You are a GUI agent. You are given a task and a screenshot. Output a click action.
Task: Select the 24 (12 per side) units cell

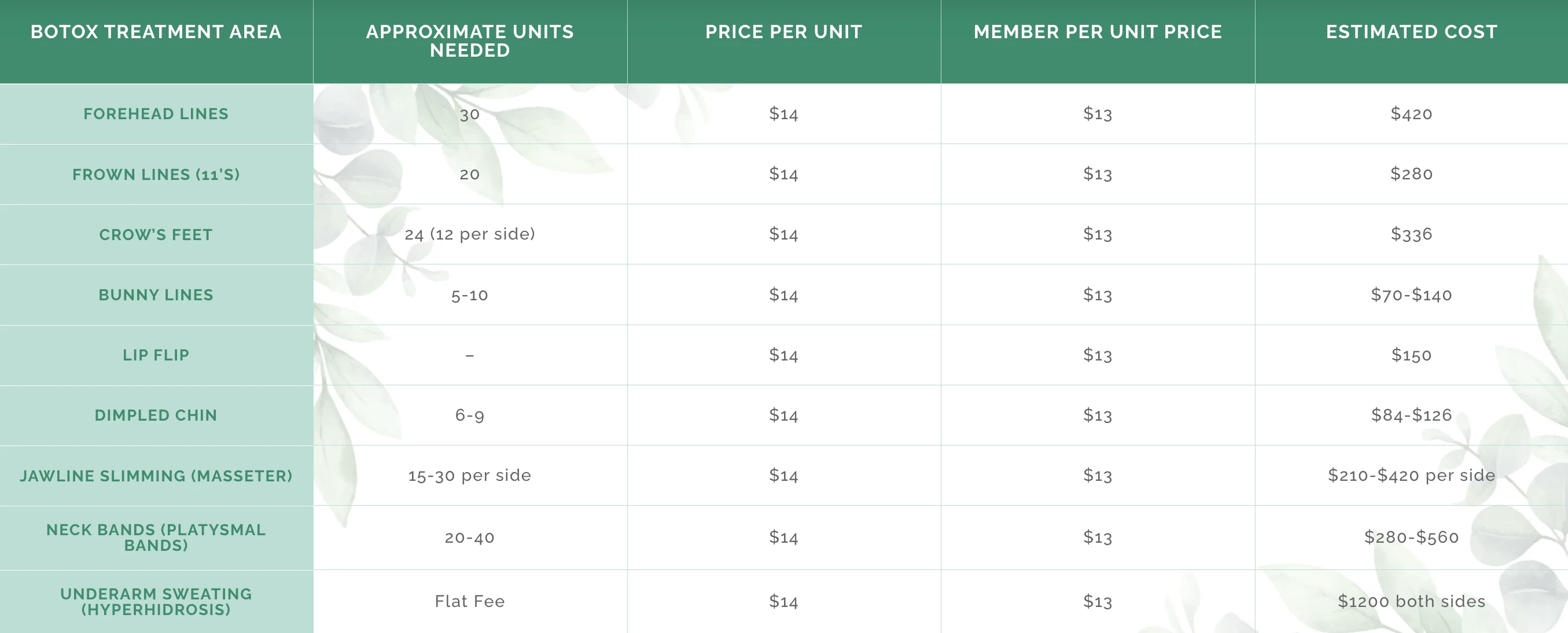pyautogui.click(x=469, y=234)
